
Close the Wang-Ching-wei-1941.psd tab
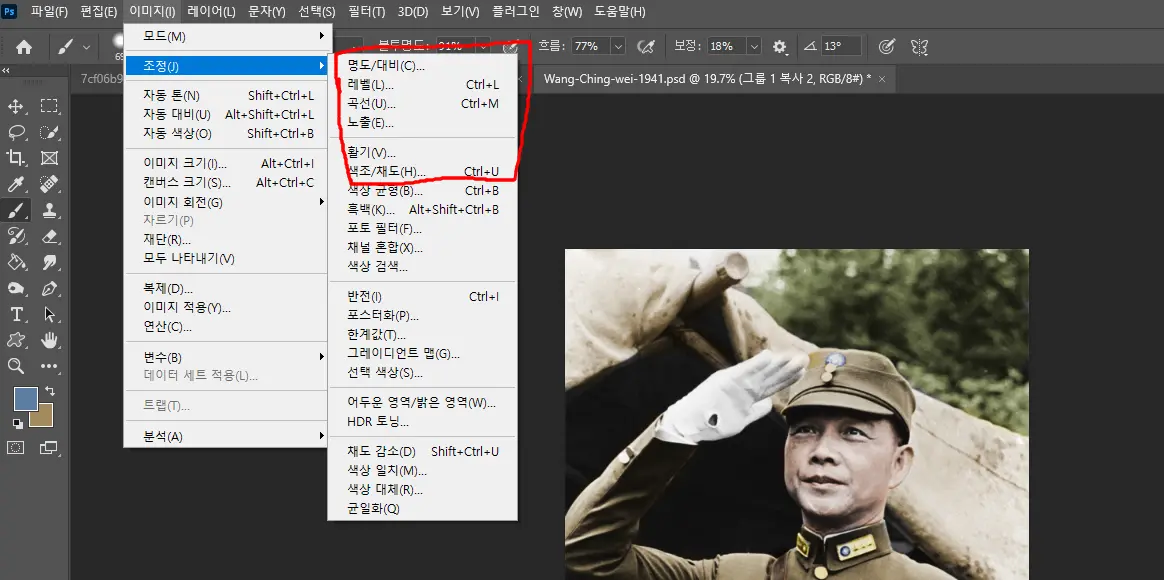click(x=882, y=79)
